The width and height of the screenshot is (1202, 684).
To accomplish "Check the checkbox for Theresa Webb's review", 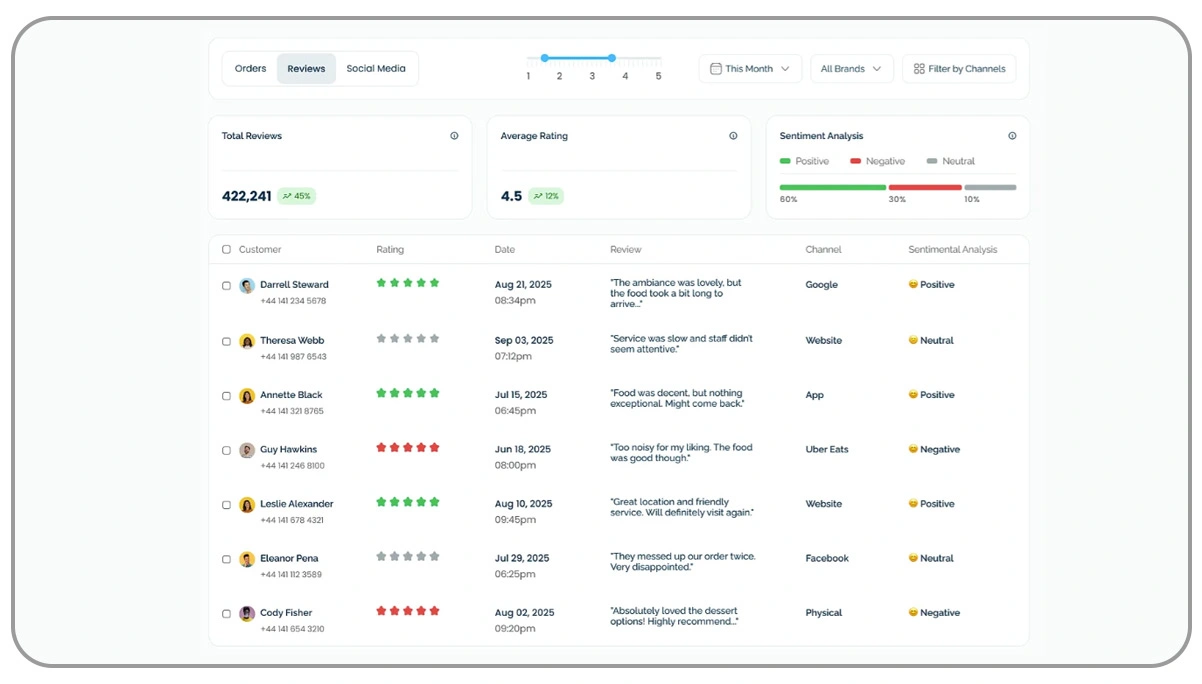I will point(226,340).
